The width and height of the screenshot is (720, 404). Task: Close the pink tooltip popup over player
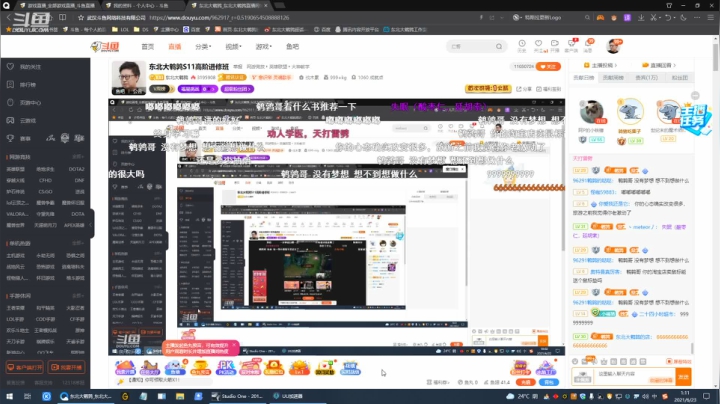pyautogui.click(x=234, y=345)
